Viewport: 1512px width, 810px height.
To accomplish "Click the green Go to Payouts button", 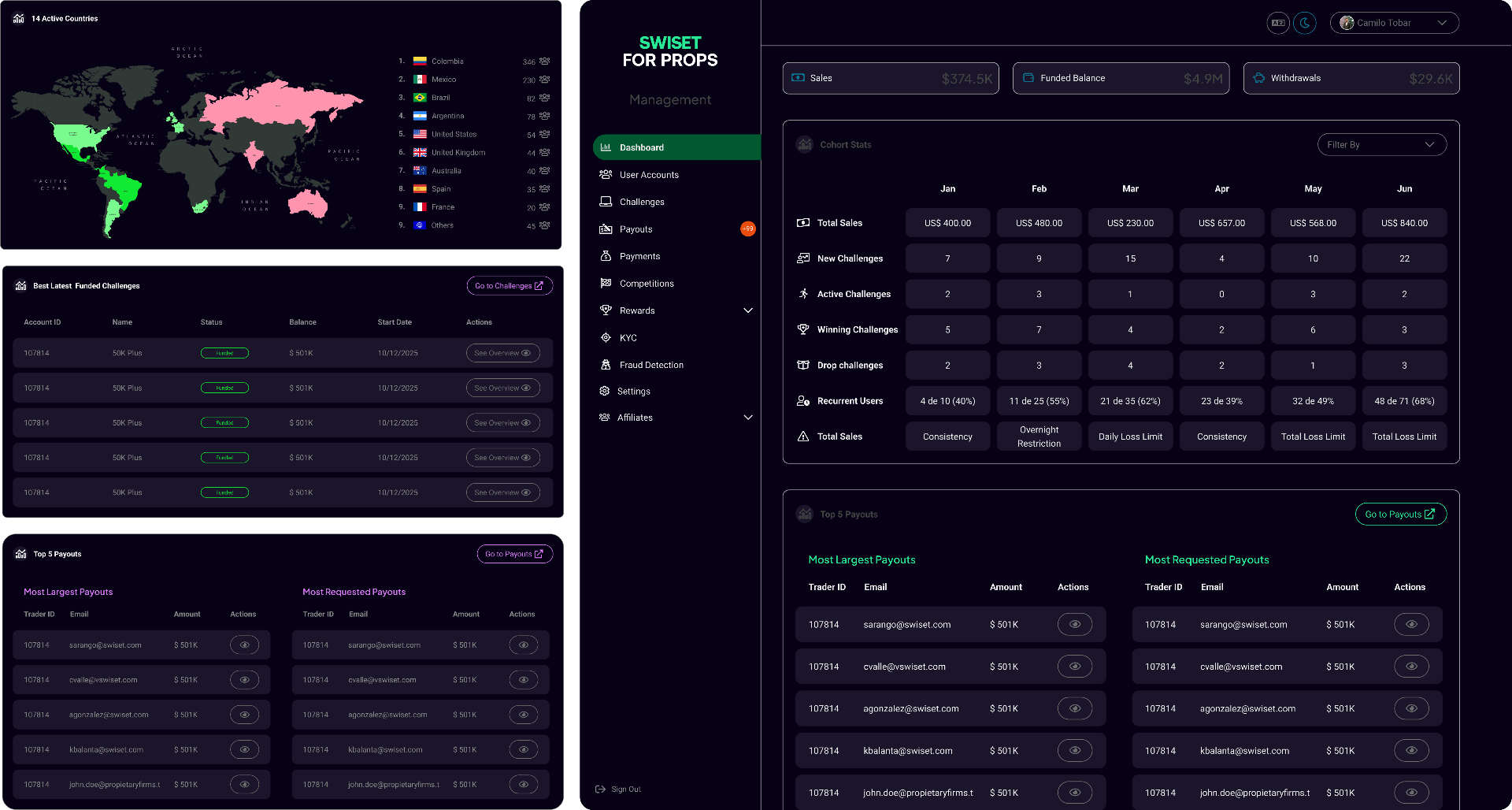I will pos(1400,515).
